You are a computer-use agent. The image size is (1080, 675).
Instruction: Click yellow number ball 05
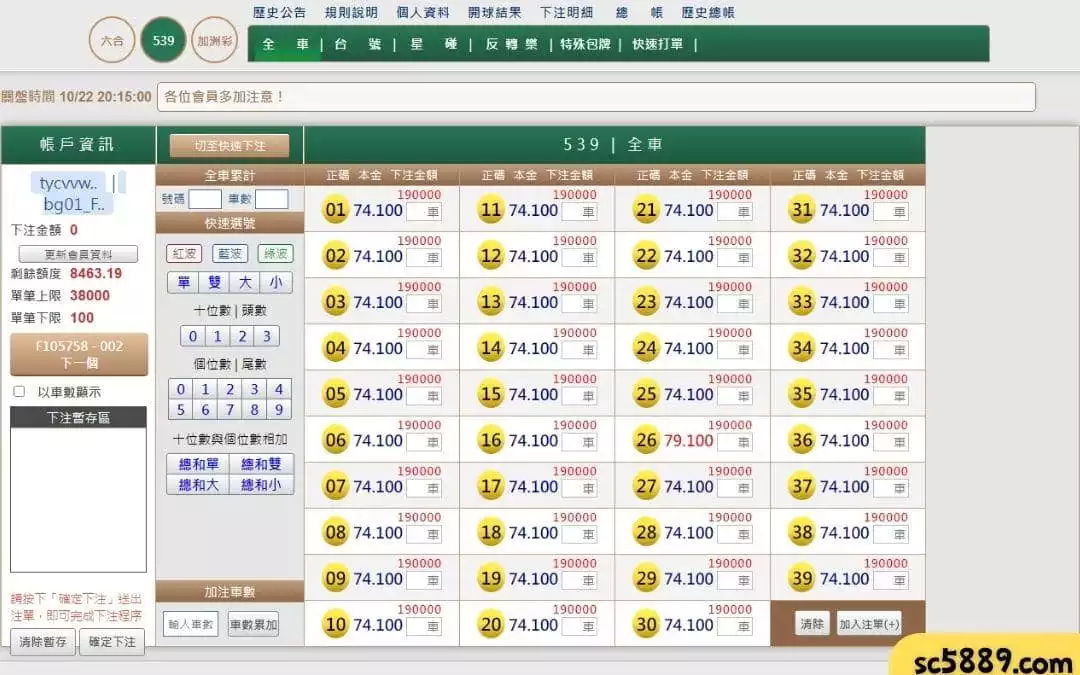[x=335, y=394]
